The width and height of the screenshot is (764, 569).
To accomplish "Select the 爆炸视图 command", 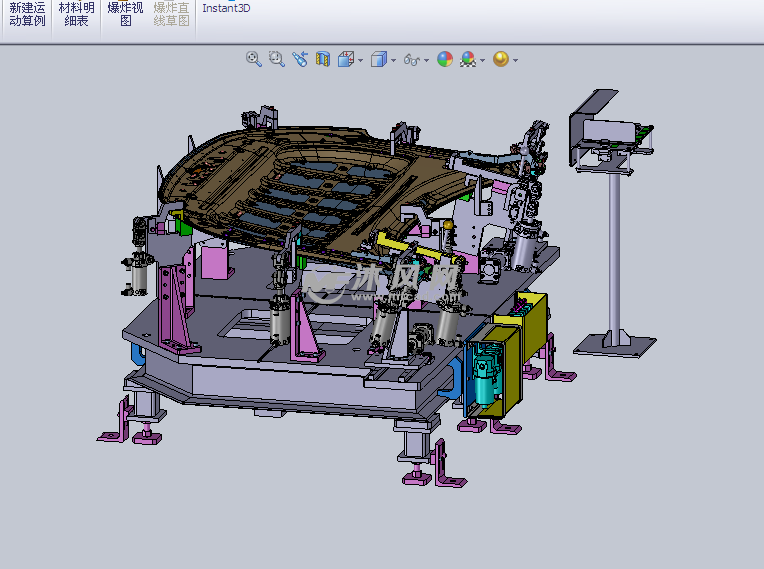I will [125, 14].
